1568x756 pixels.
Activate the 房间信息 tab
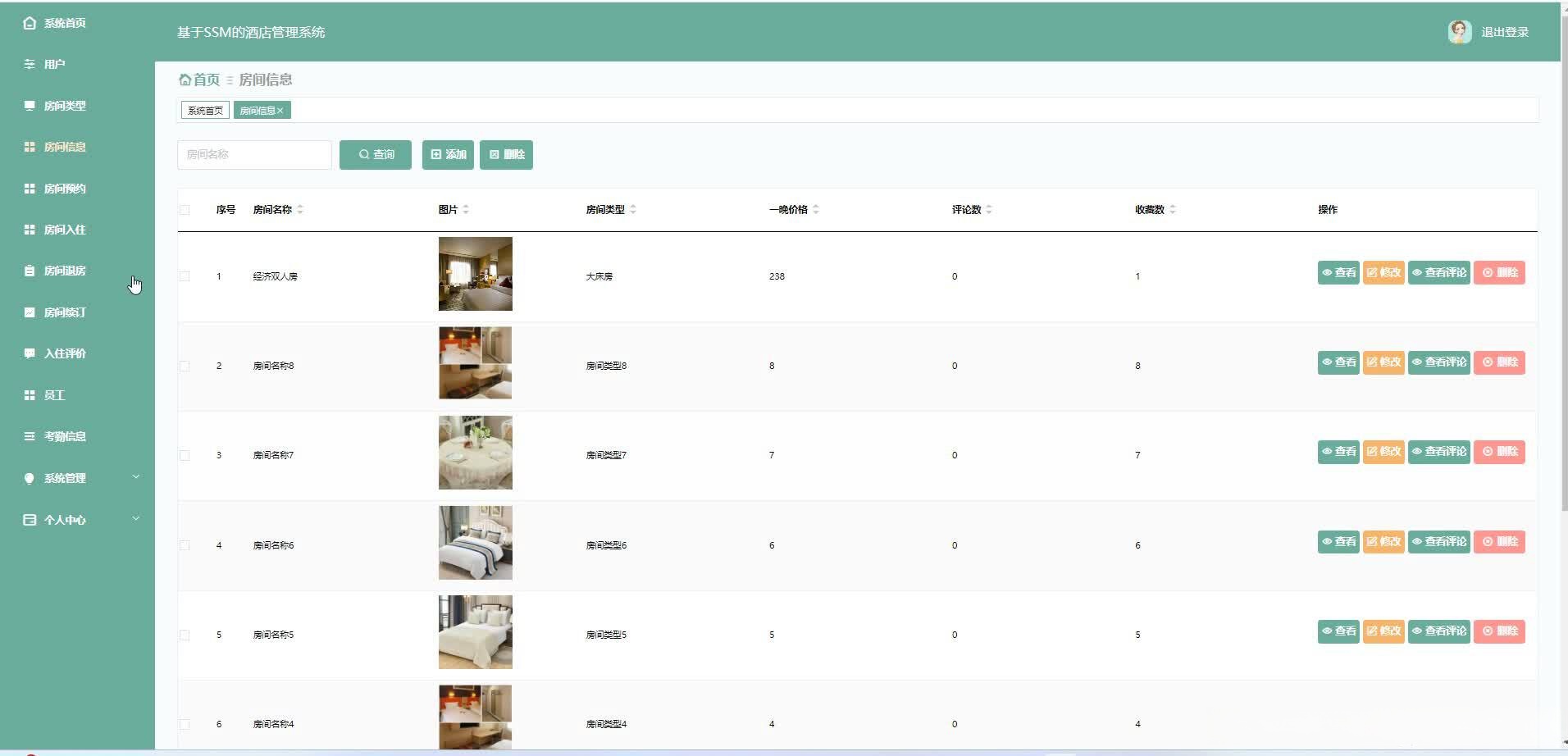pos(258,111)
